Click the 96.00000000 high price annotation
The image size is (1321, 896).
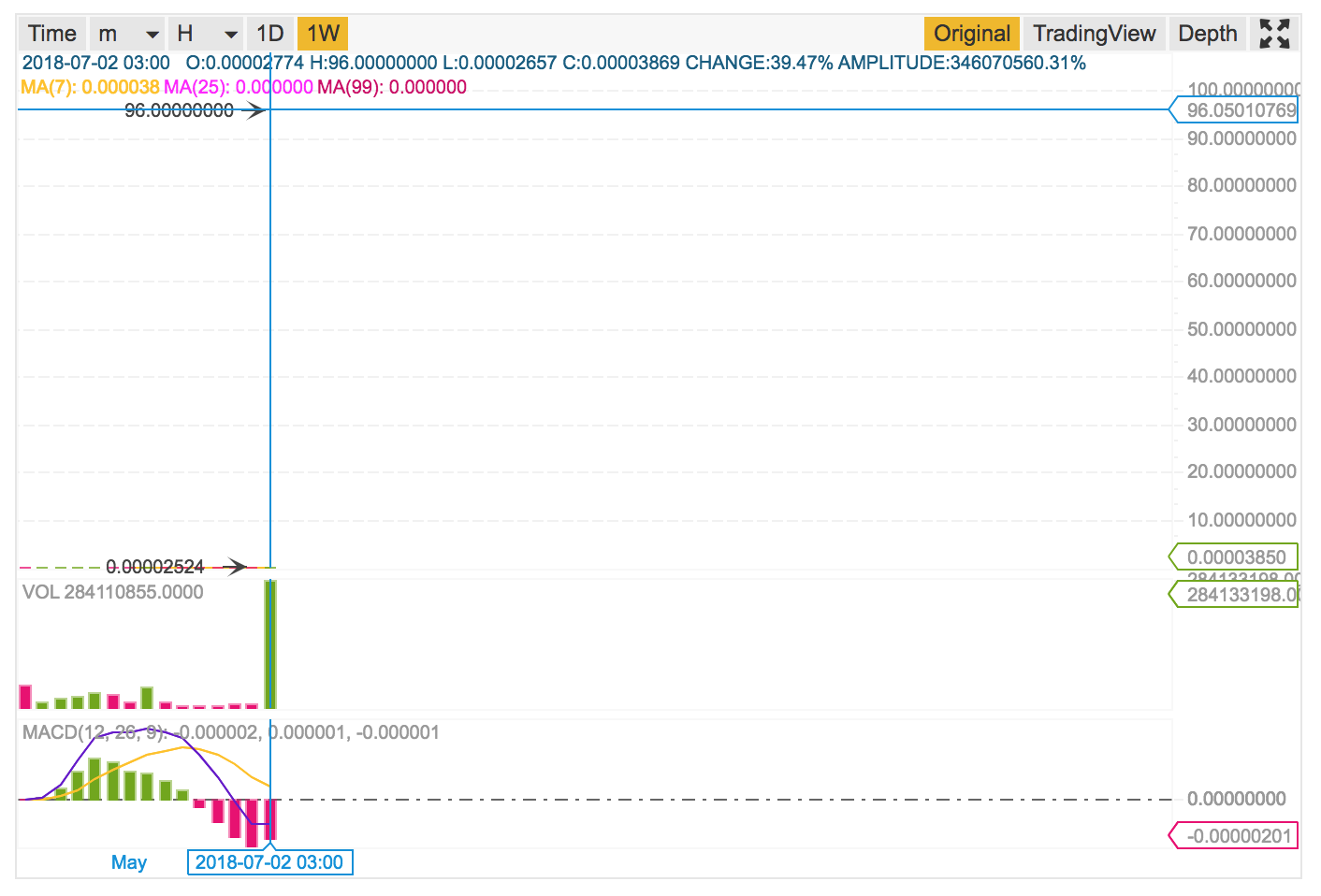coord(179,110)
